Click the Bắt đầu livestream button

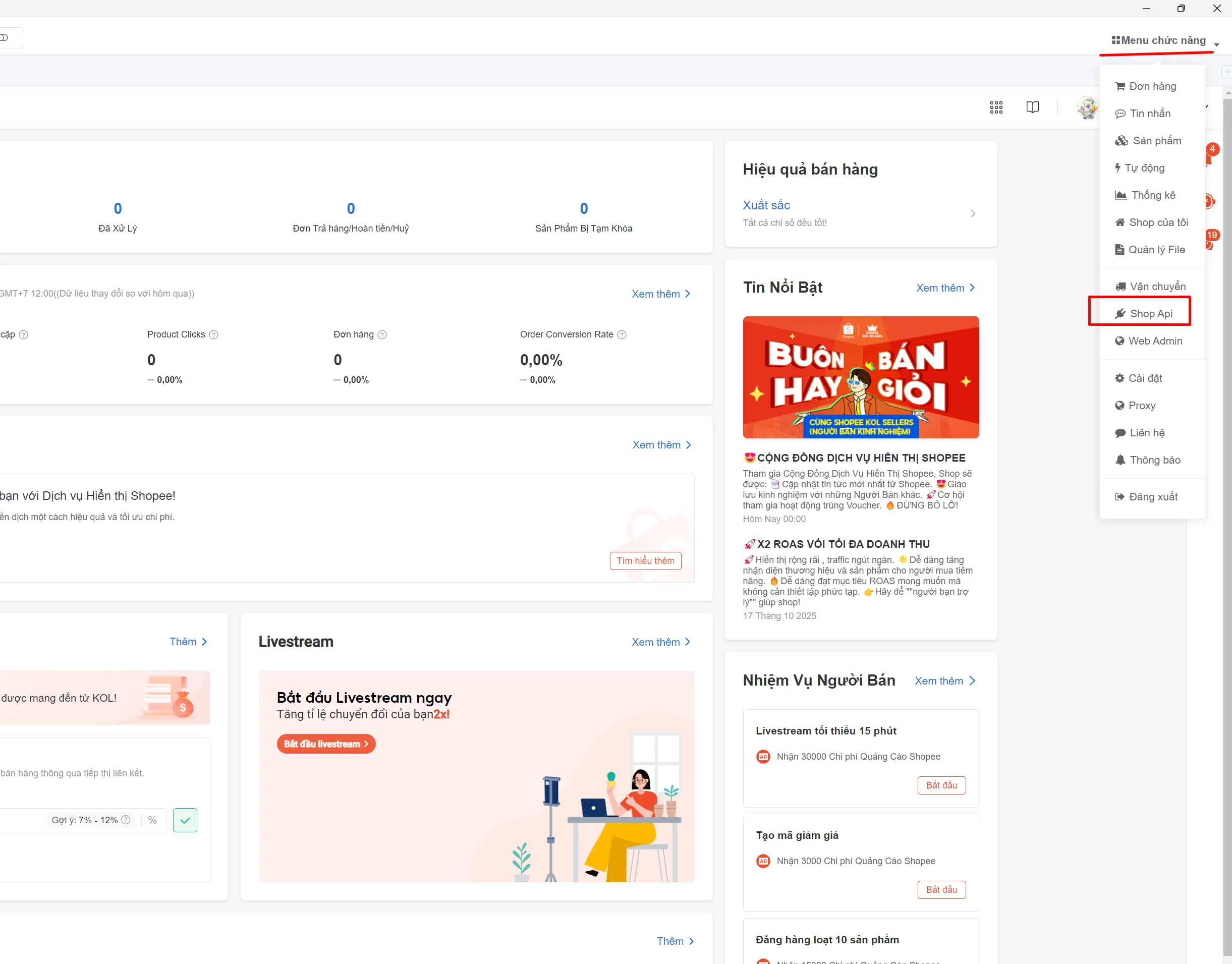tap(325, 744)
